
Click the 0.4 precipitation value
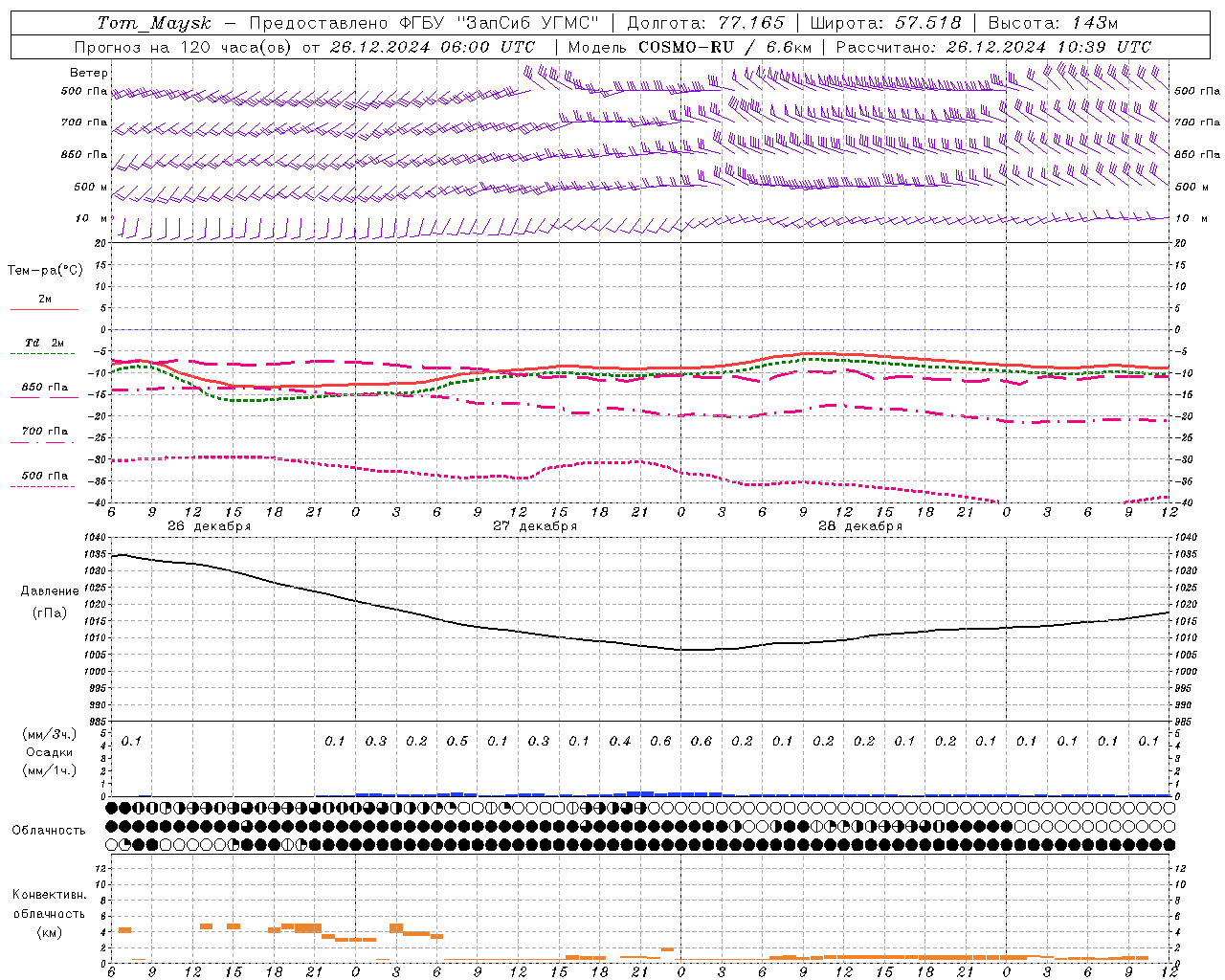tap(620, 742)
